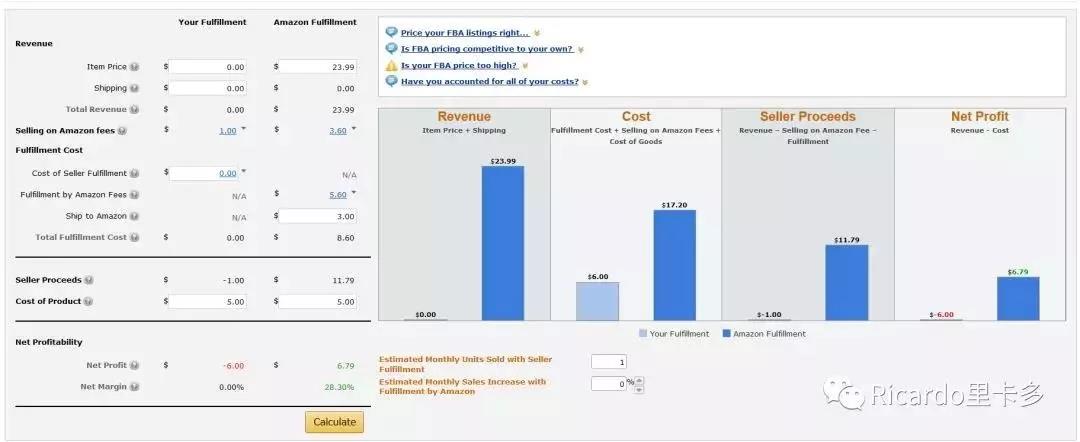1080x442 pixels.
Task: Click the help icon next to Shipping
Action: tap(134, 88)
